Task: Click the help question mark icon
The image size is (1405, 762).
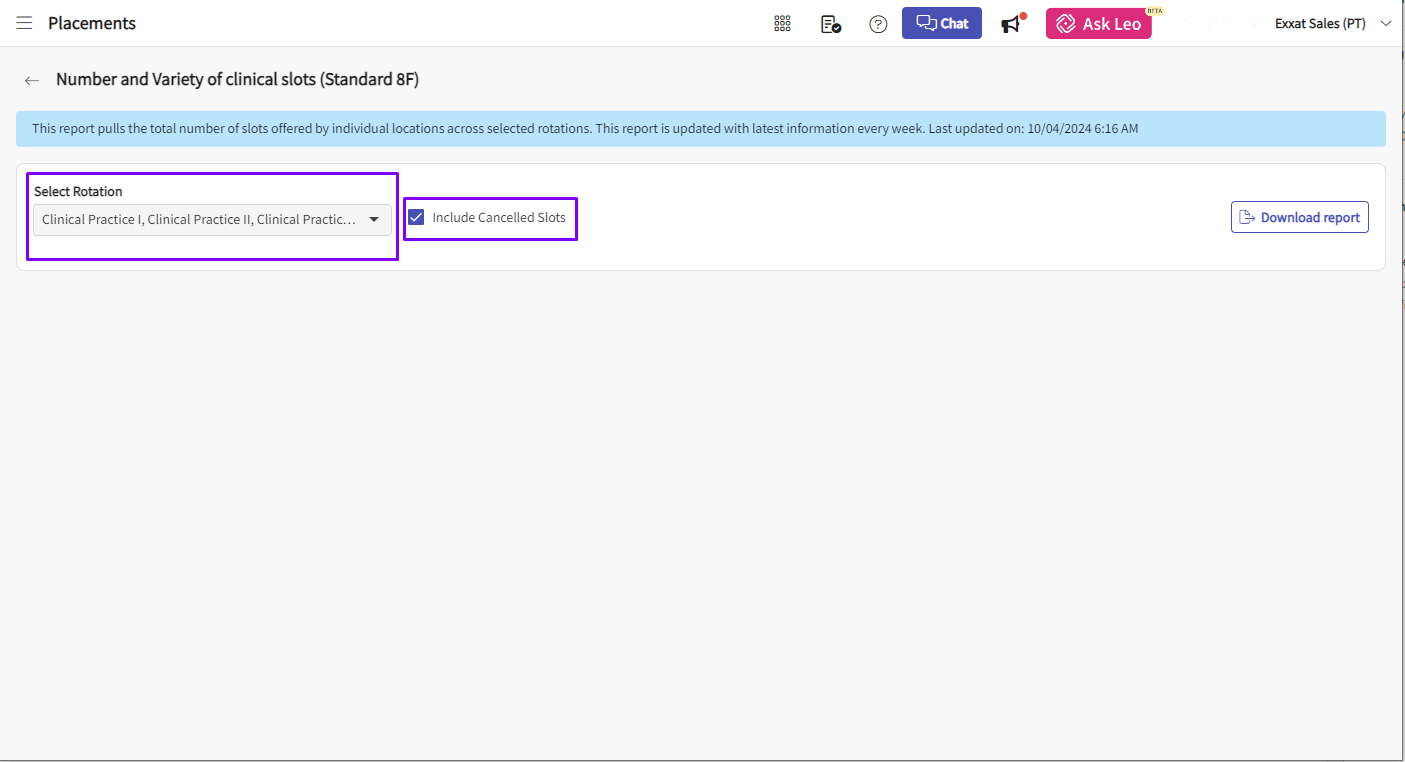Action: tap(878, 24)
